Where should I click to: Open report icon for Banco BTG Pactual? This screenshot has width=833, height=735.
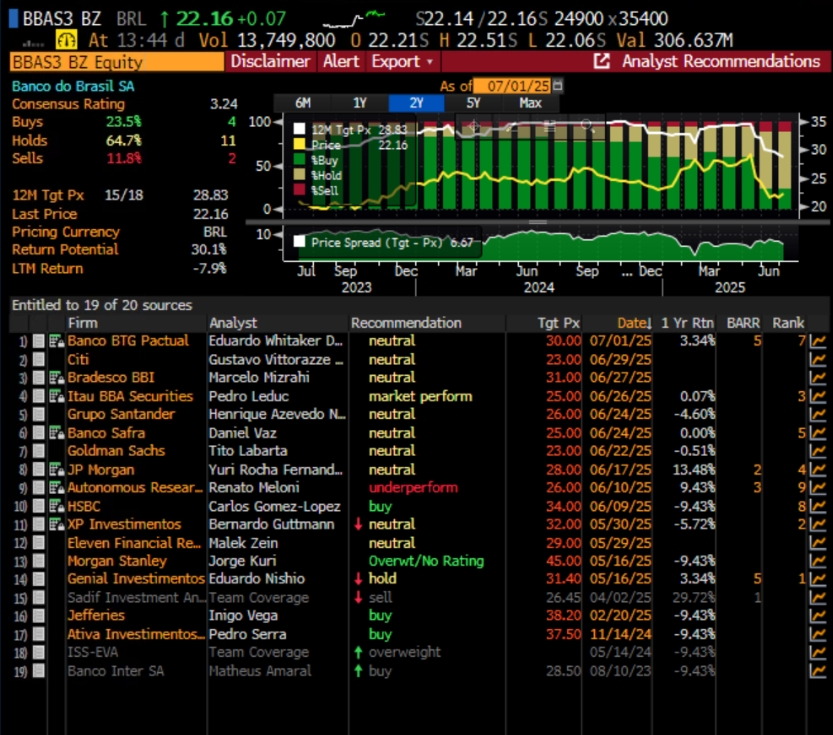coord(56,341)
